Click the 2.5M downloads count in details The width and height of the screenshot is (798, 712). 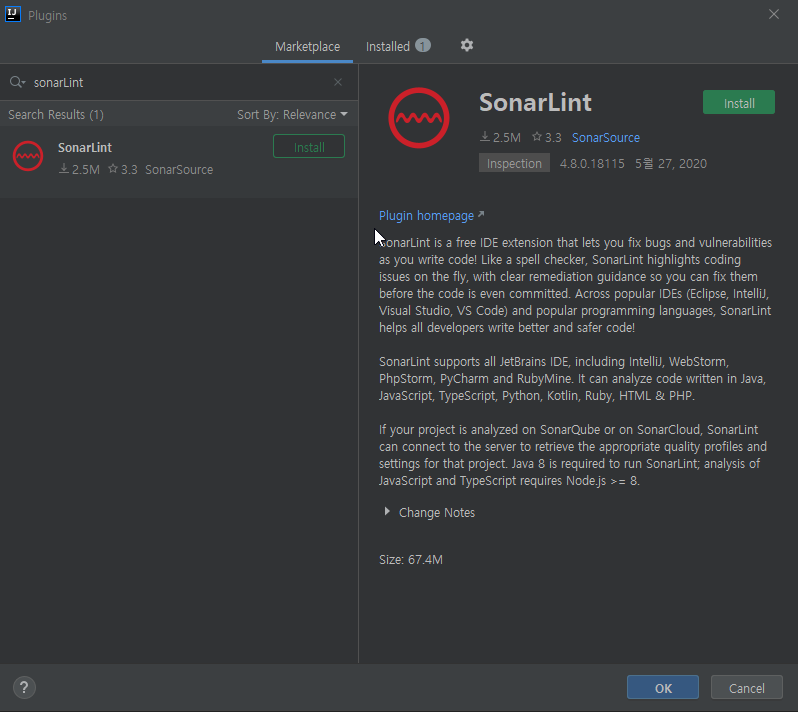500,138
